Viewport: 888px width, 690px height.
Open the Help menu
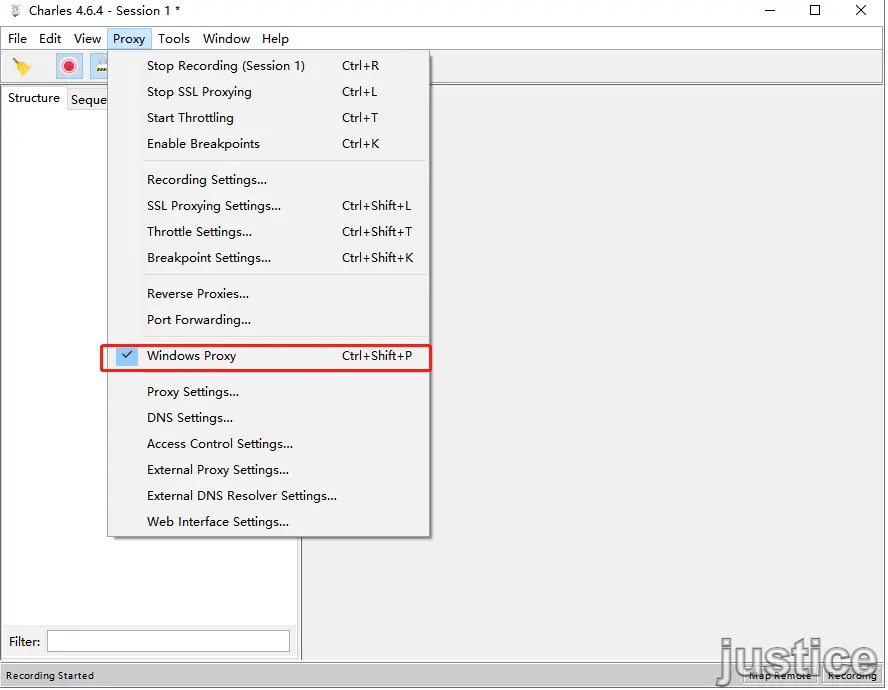pos(275,39)
